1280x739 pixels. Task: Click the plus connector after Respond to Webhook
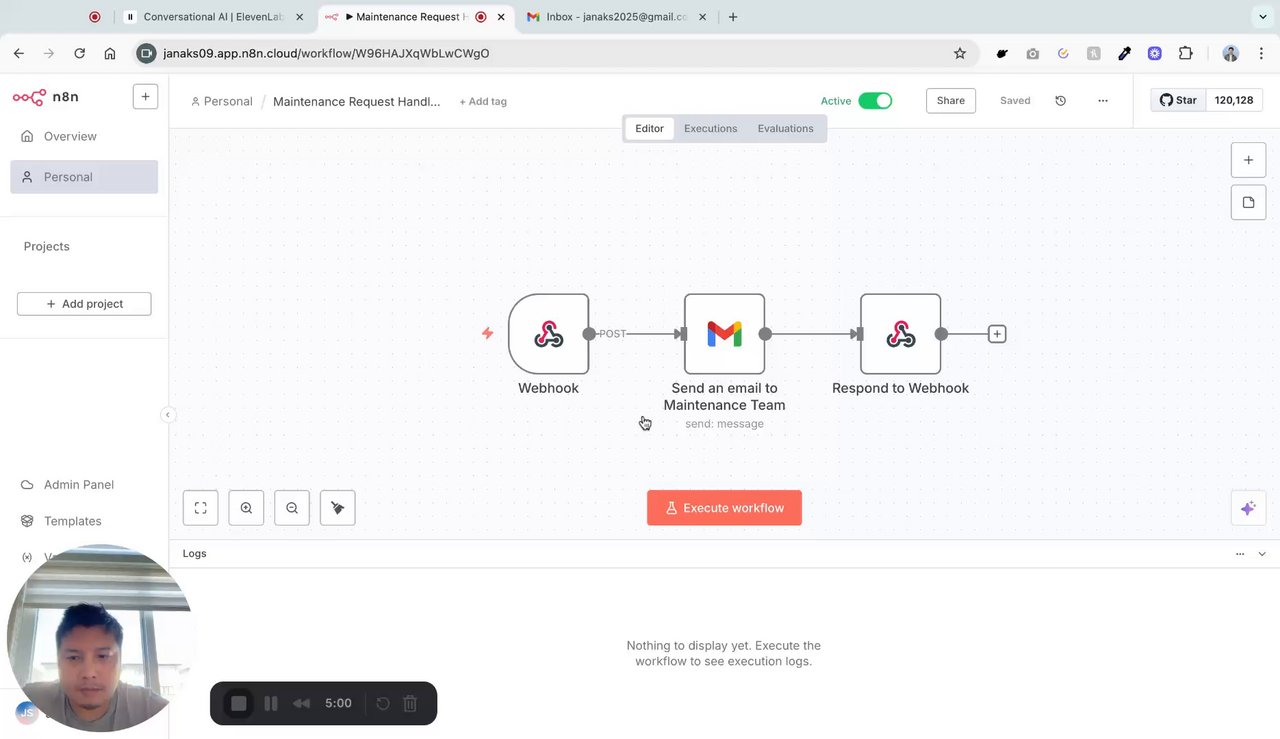coord(997,334)
